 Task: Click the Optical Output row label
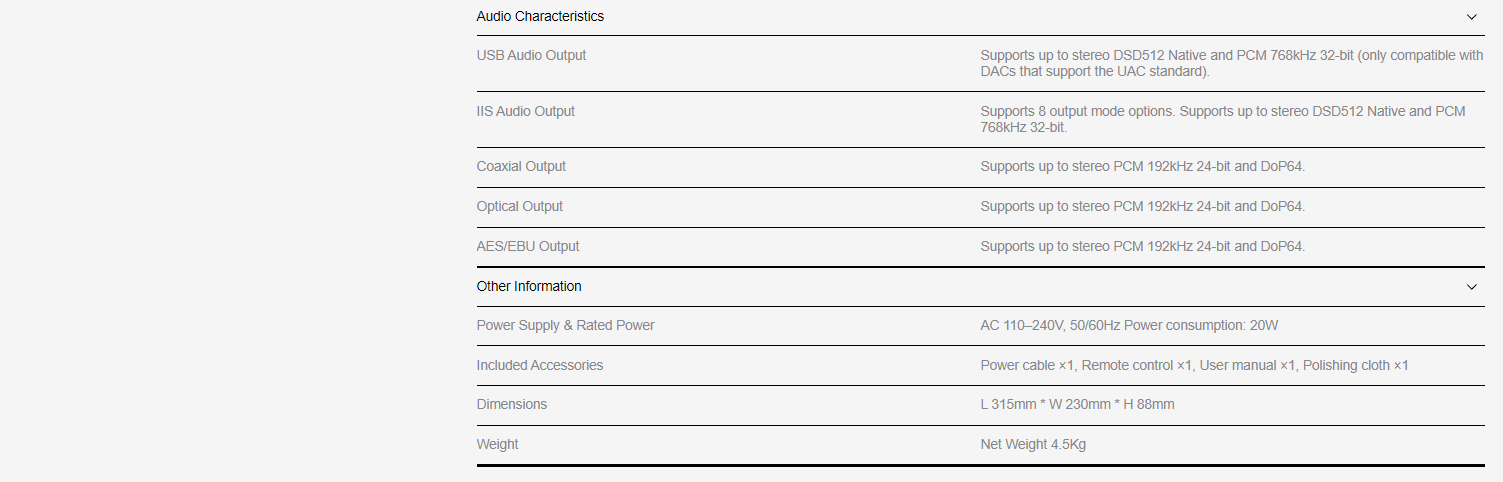[519, 206]
